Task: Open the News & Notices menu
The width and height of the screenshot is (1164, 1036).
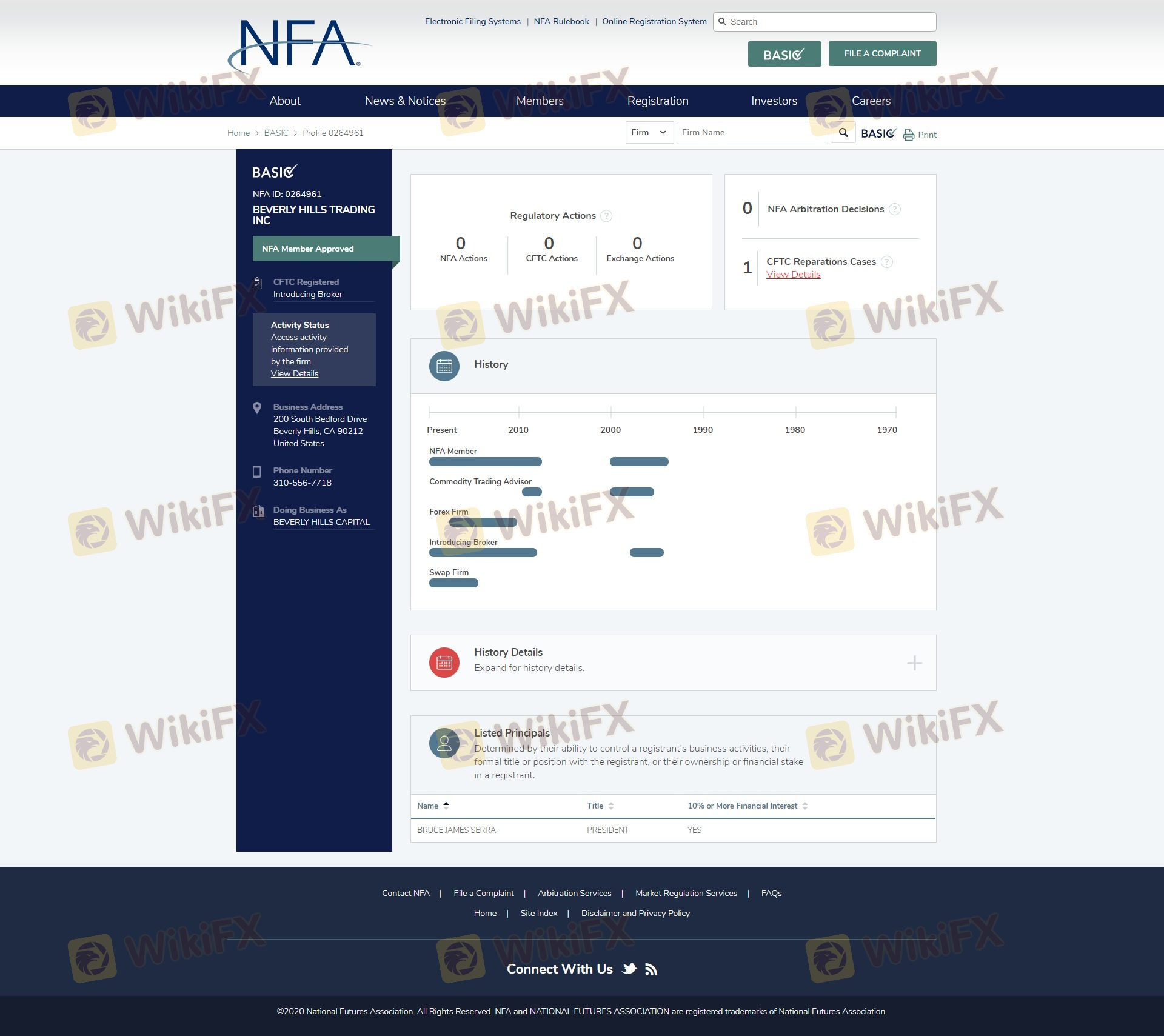Action: [x=405, y=101]
